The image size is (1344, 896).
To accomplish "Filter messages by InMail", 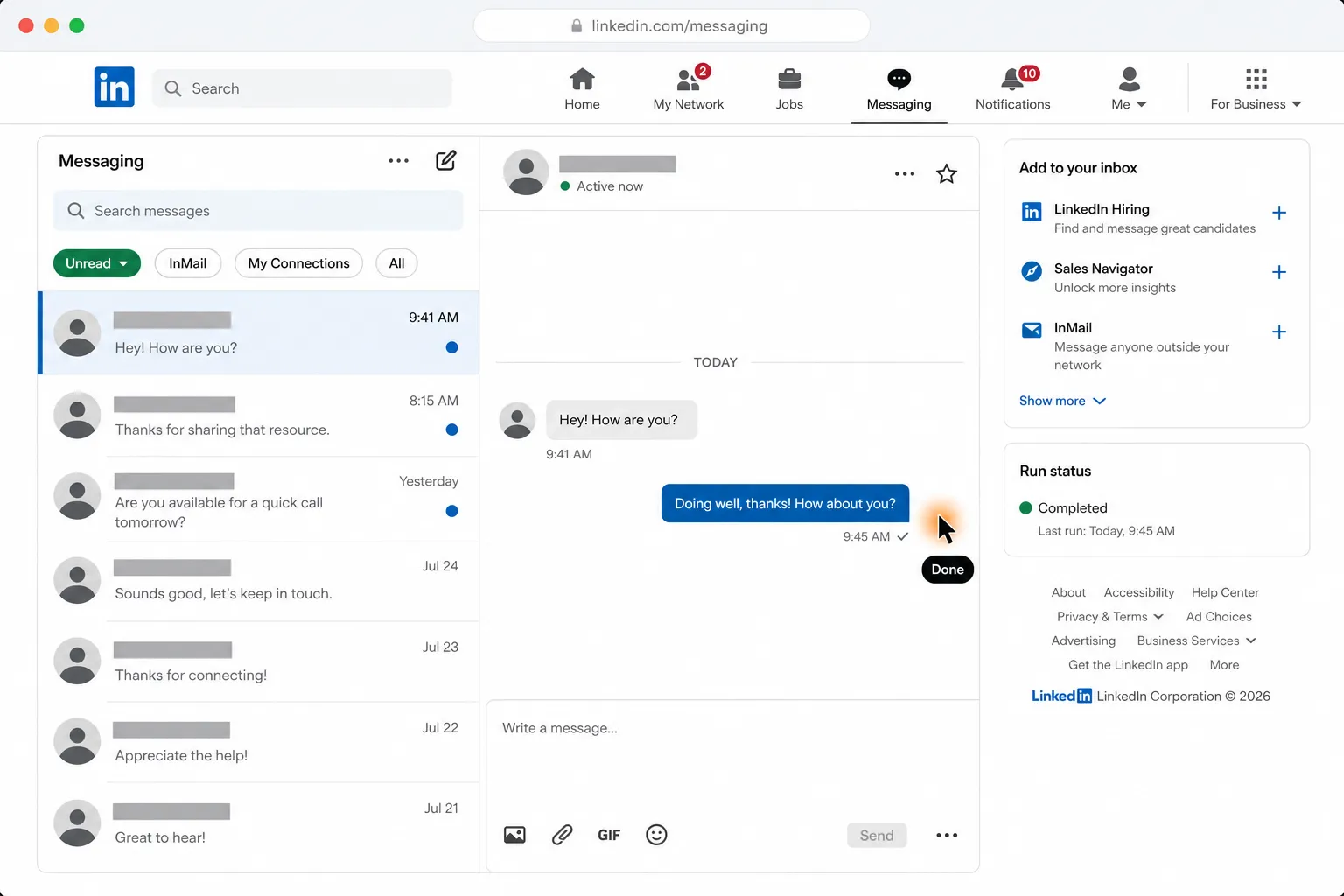I will (187, 263).
